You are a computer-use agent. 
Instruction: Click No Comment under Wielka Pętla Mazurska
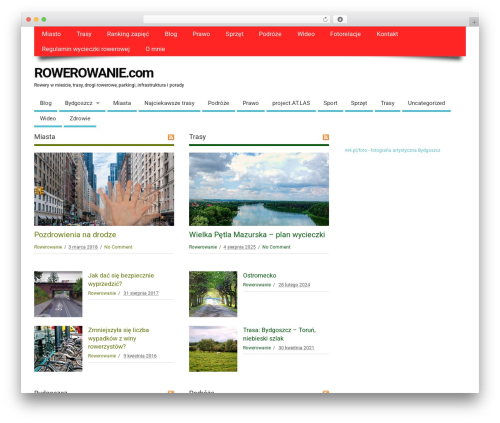[276, 247]
